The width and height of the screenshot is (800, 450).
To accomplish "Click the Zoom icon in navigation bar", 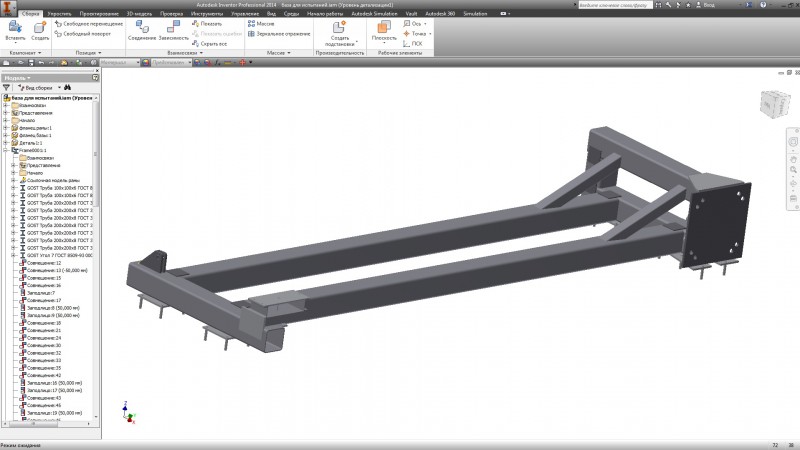I will click(793, 170).
